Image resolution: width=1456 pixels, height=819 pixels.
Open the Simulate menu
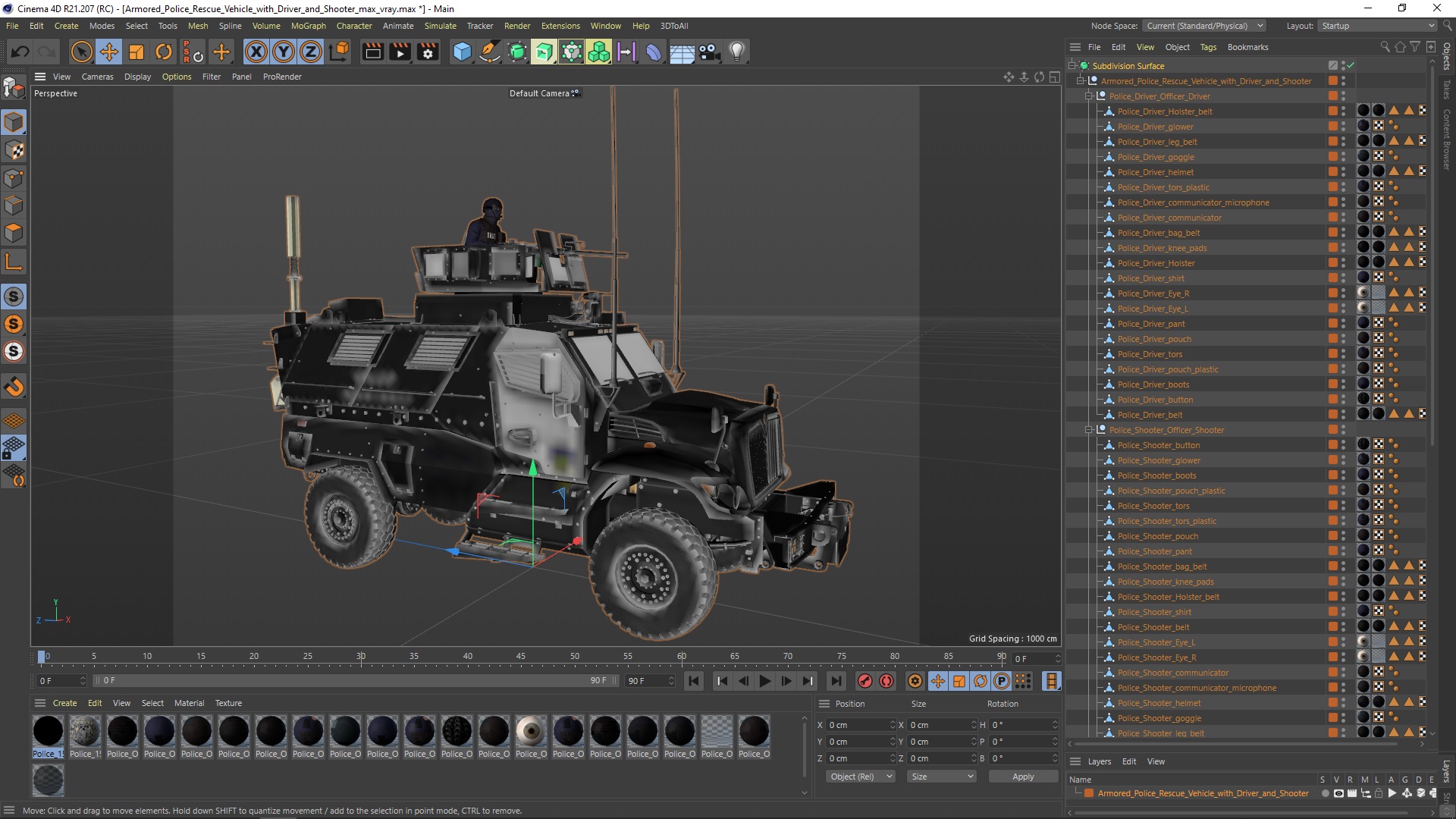coord(440,26)
